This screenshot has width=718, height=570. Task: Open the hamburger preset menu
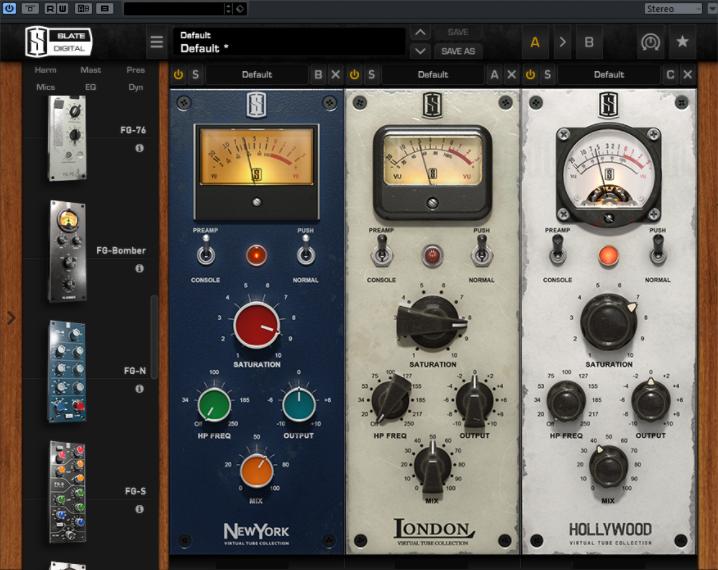[x=157, y=42]
